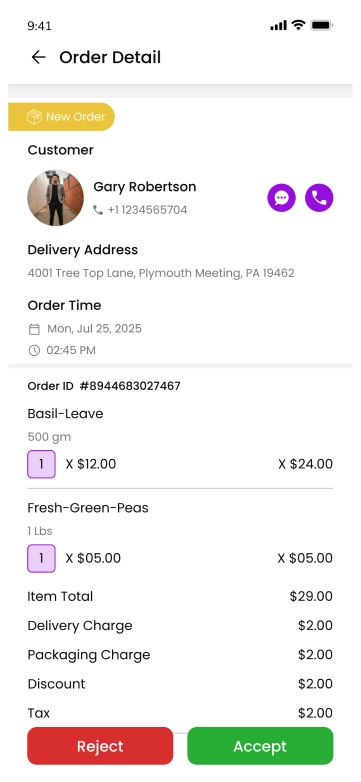Tap the battery indicator in status bar

point(321,25)
